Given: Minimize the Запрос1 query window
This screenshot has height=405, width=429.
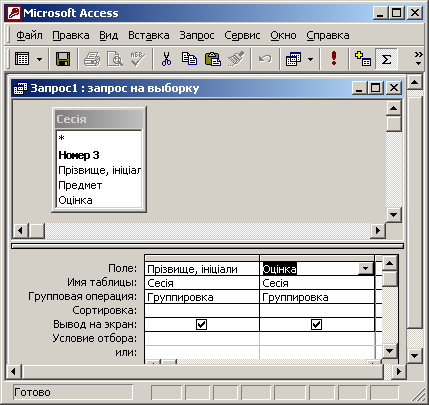Looking at the screenshot, I should pos(360,88).
